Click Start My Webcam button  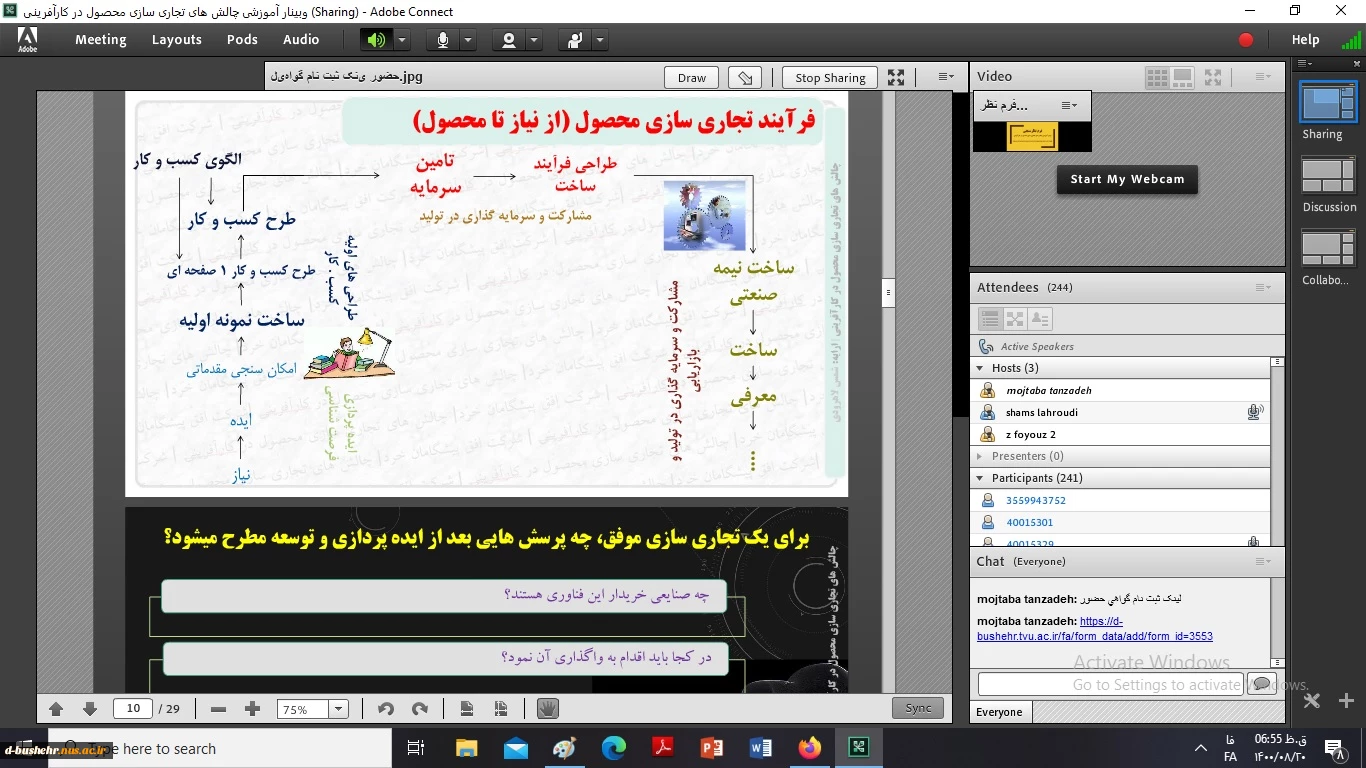pyautogui.click(x=1127, y=179)
